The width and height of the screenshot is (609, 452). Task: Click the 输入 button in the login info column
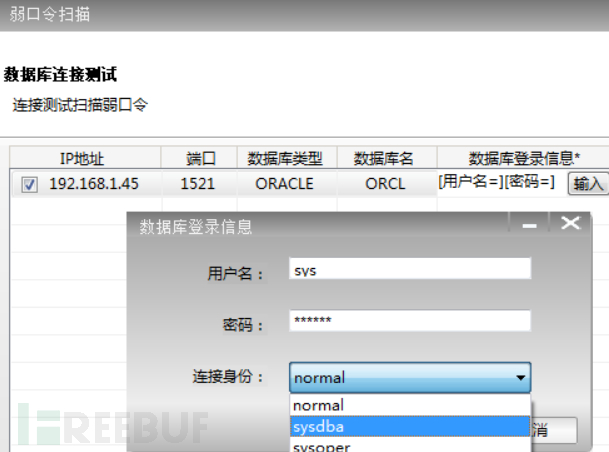coord(588,184)
